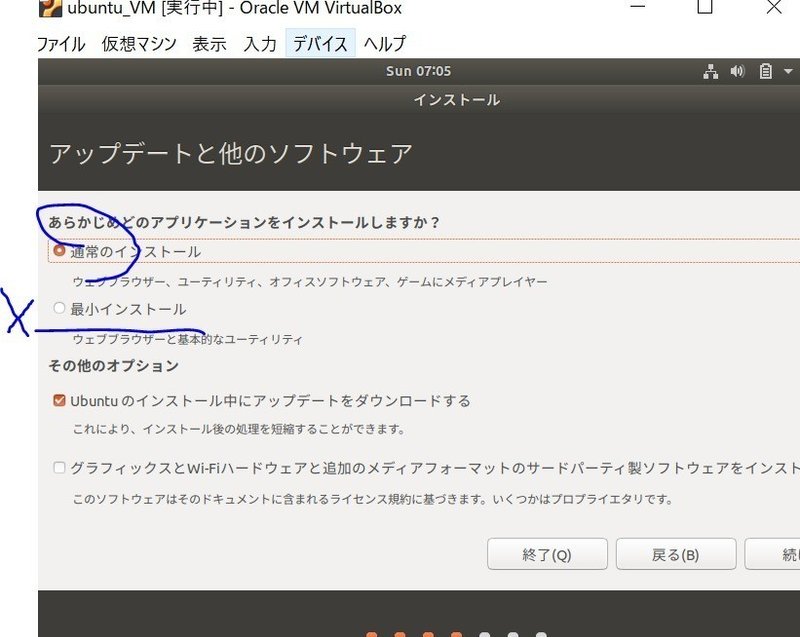
Task: Open the ファイル menu
Action: [61, 44]
